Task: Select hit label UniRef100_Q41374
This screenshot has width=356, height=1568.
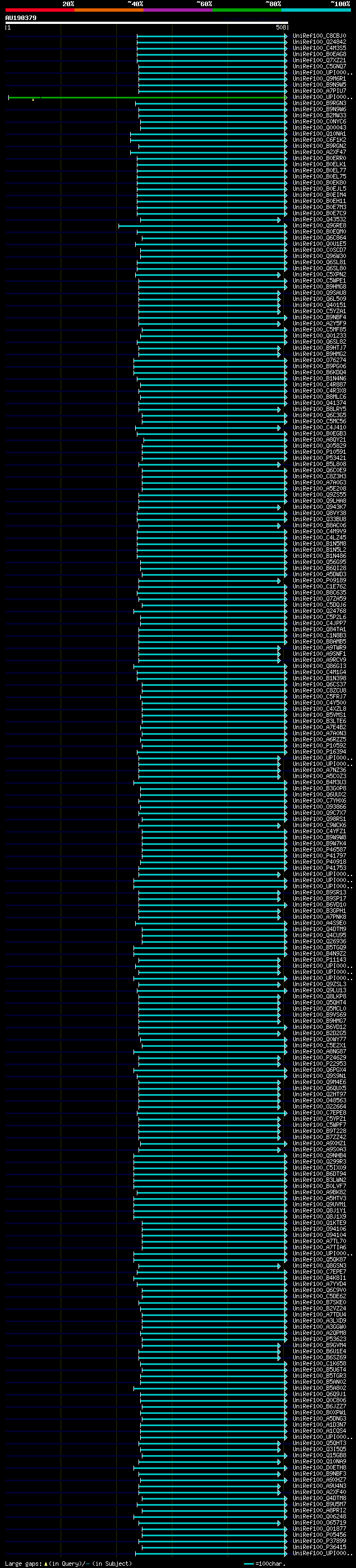Action: [319, 403]
